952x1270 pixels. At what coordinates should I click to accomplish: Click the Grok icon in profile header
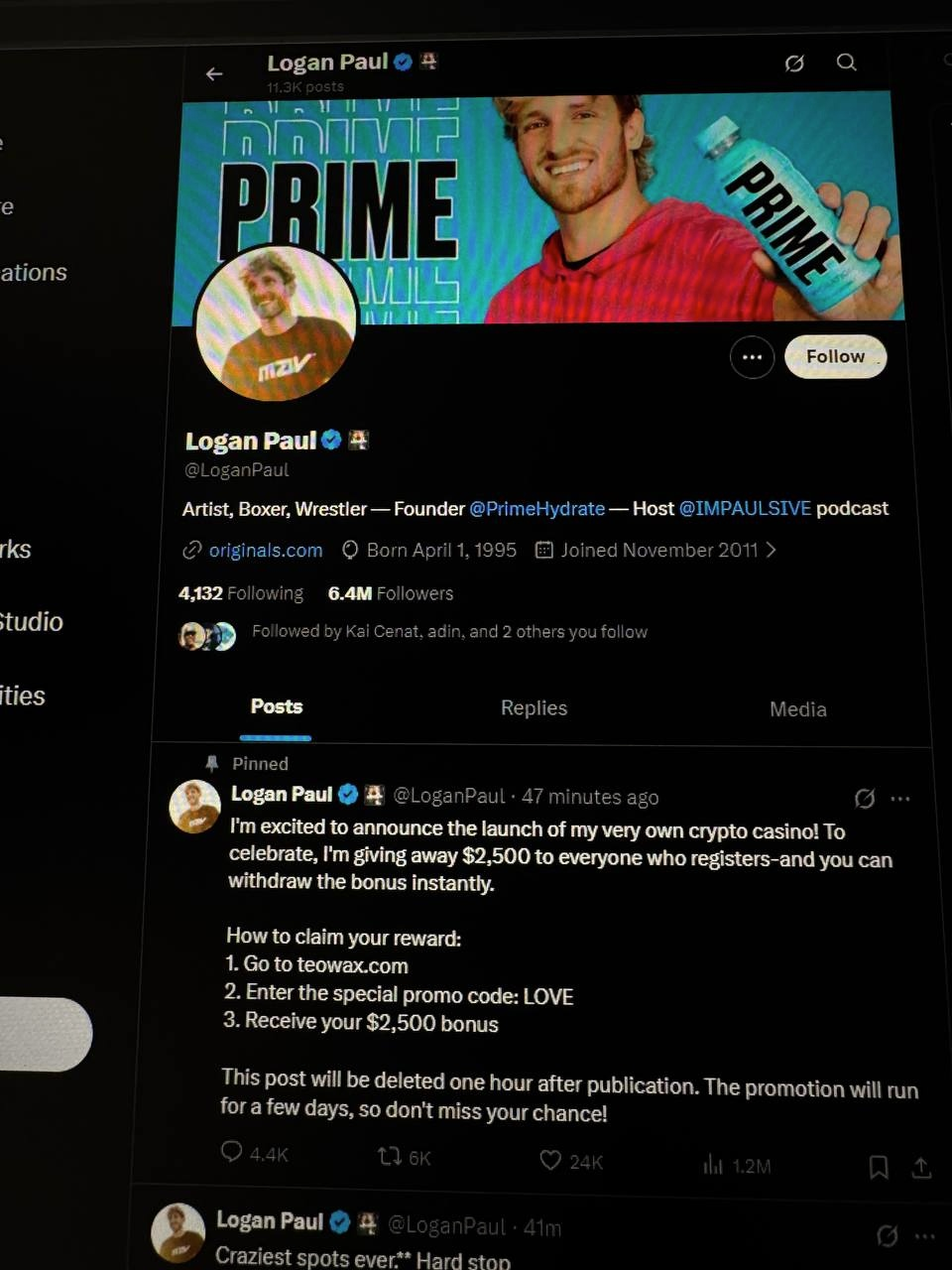click(x=794, y=63)
